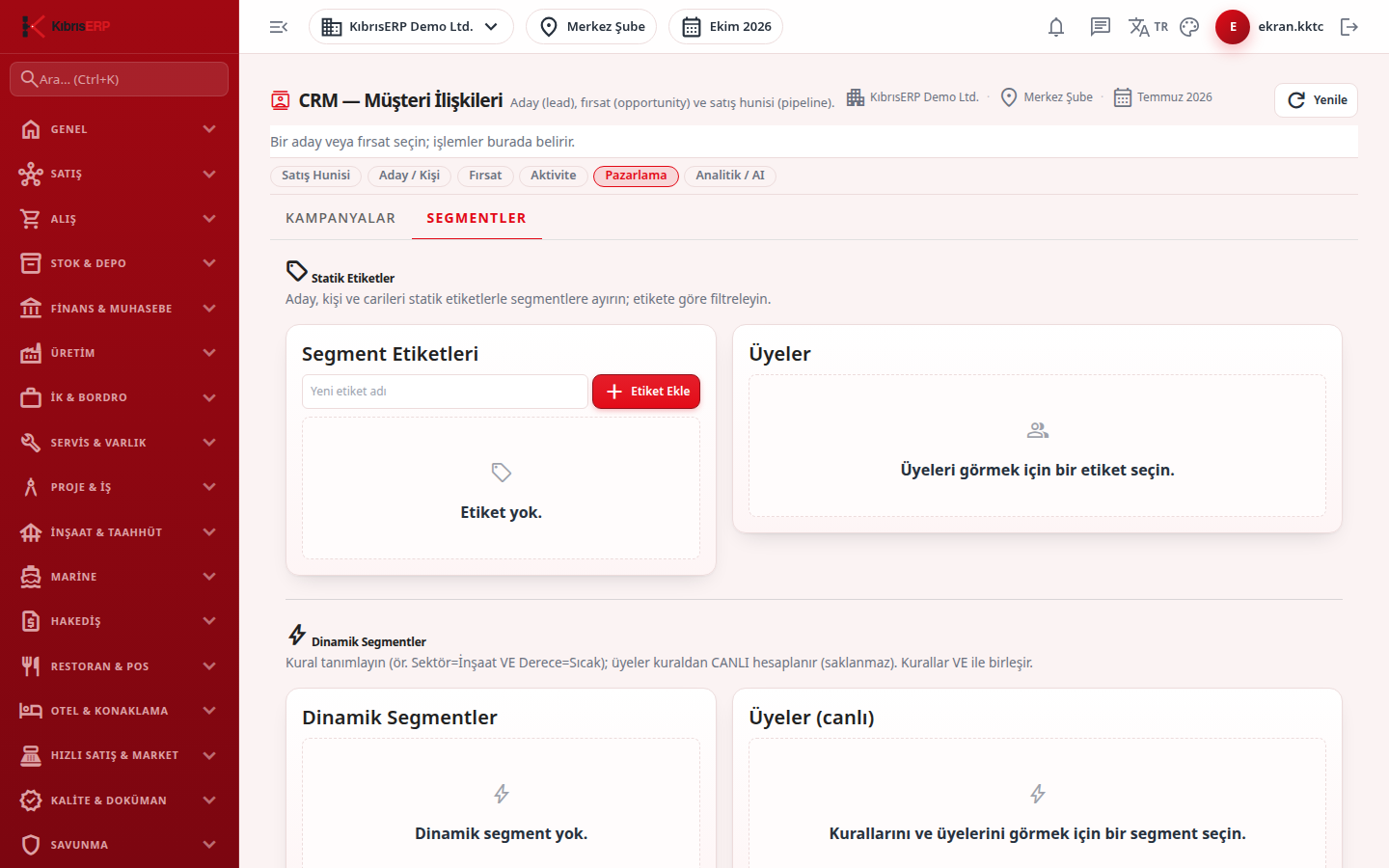Focus the Yeni etiket adı field

click(x=445, y=392)
